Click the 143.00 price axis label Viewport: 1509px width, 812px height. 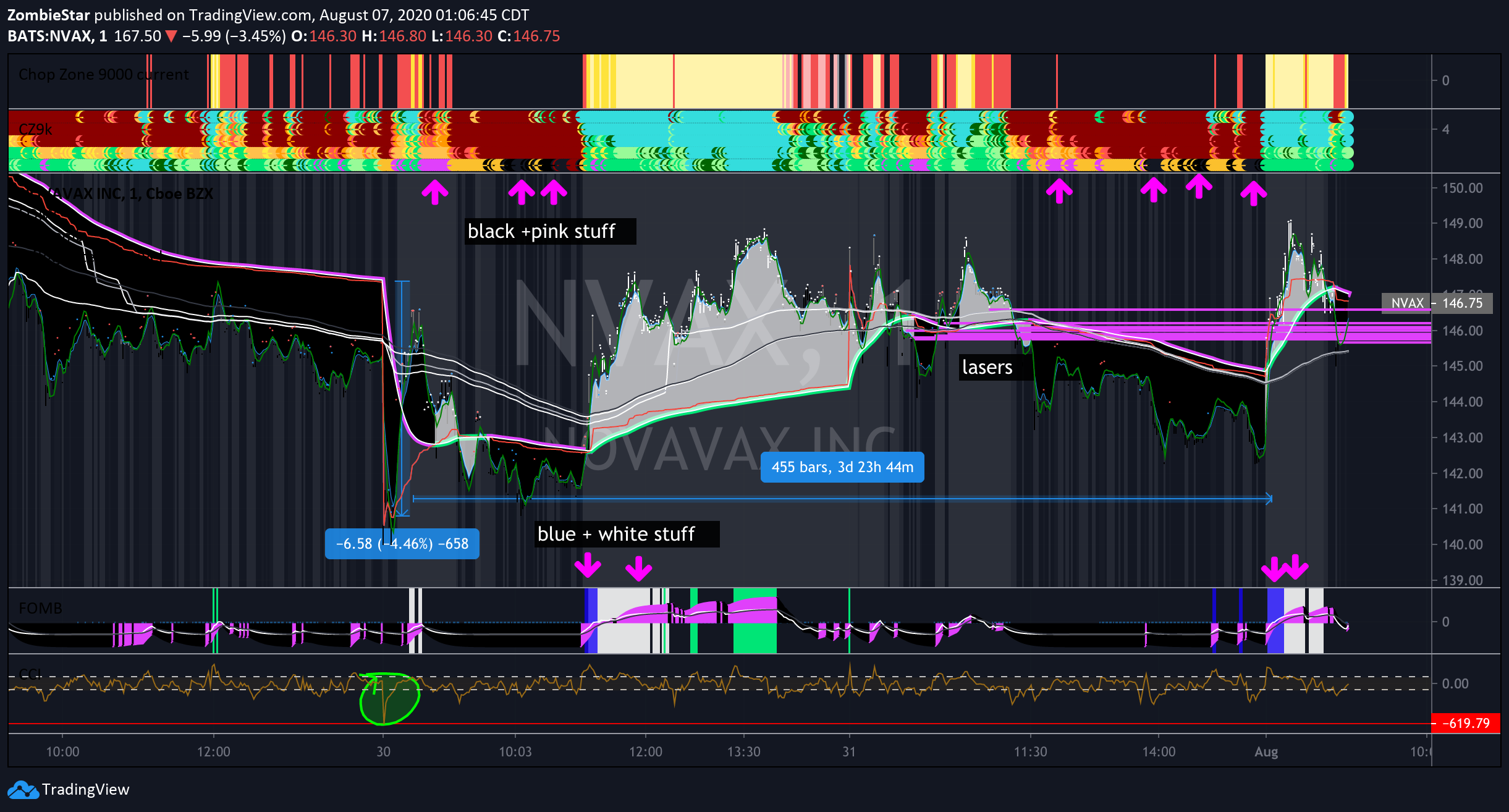1462,438
